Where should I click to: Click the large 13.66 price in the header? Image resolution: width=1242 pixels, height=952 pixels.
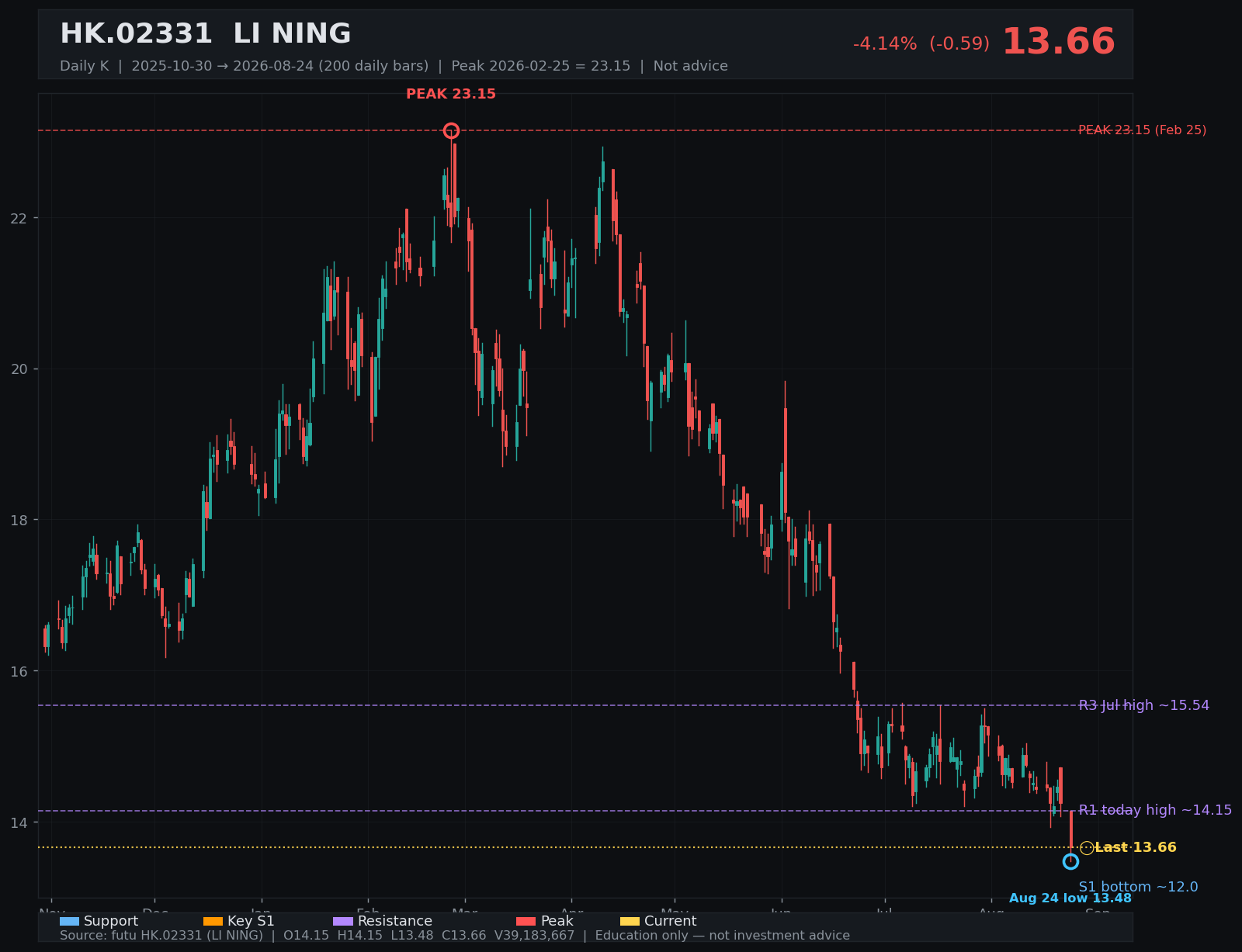1059,42
